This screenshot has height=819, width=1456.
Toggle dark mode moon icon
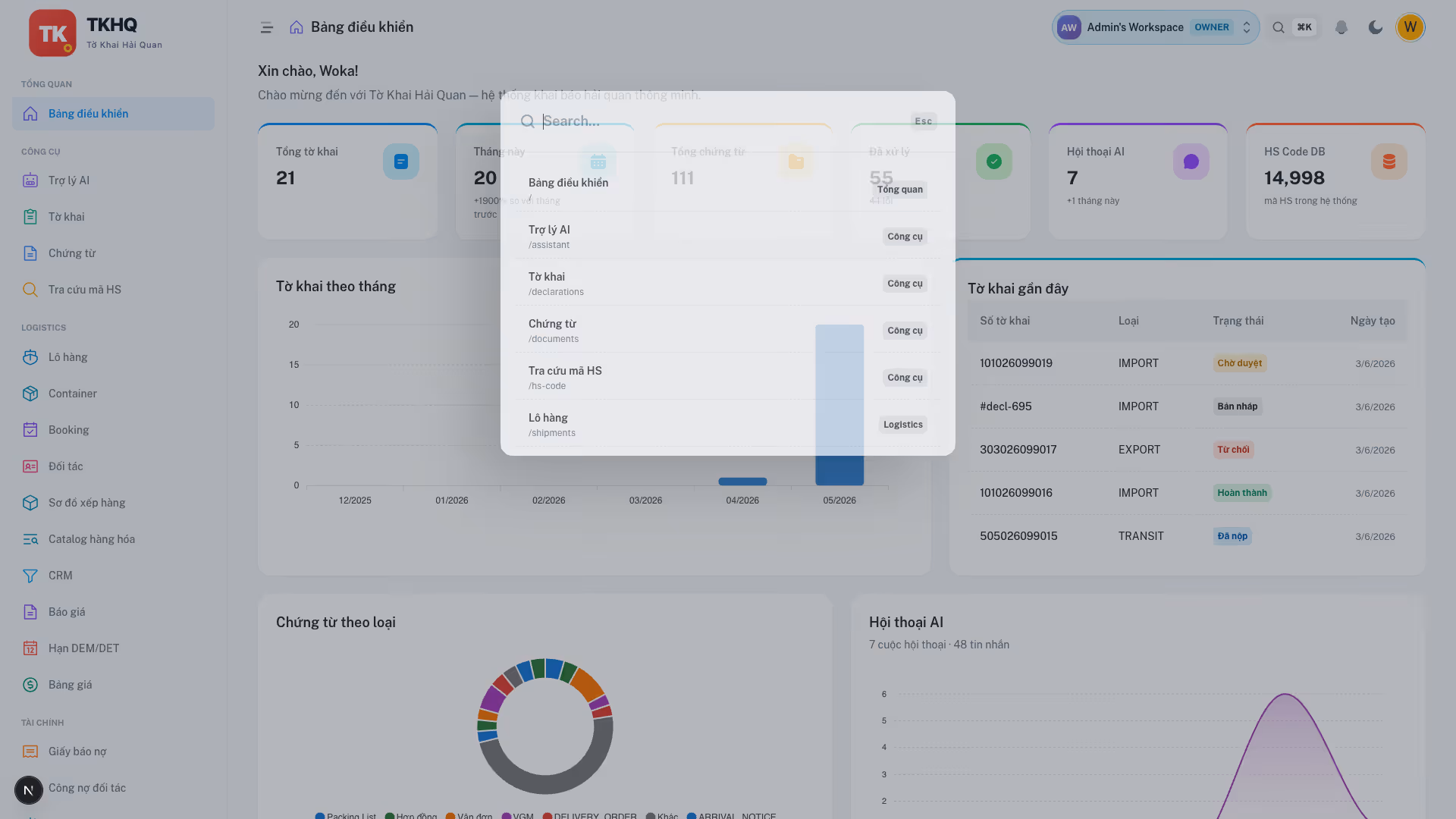[x=1375, y=27]
